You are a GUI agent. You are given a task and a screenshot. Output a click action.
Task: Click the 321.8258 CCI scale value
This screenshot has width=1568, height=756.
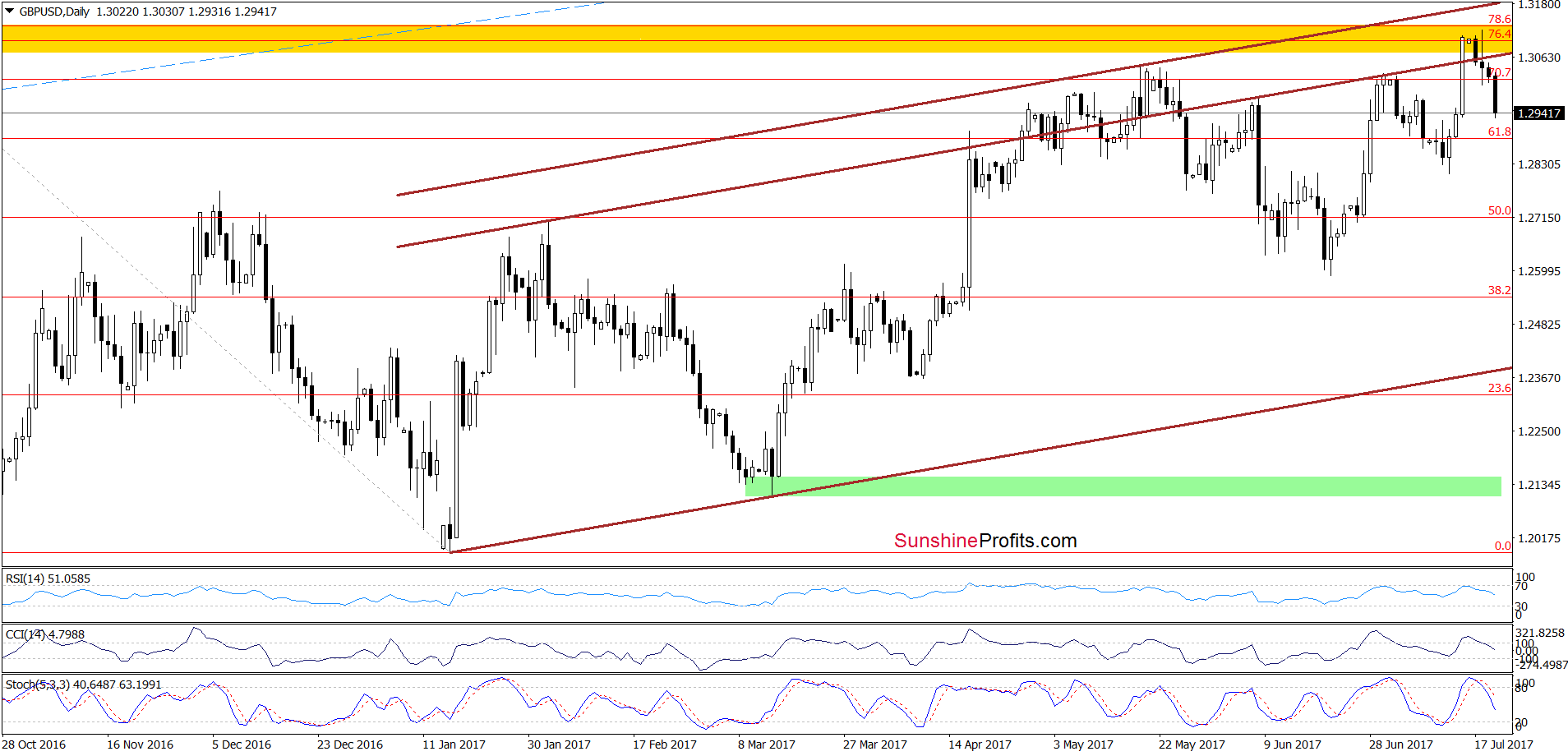pos(1541,633)
